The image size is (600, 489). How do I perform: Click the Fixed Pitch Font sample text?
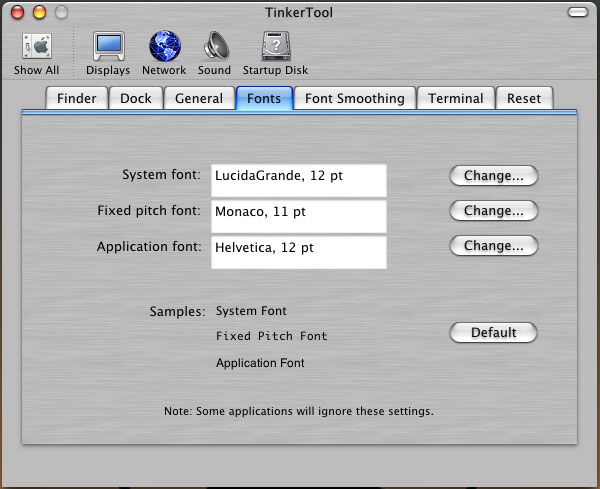tap(272, 336)
